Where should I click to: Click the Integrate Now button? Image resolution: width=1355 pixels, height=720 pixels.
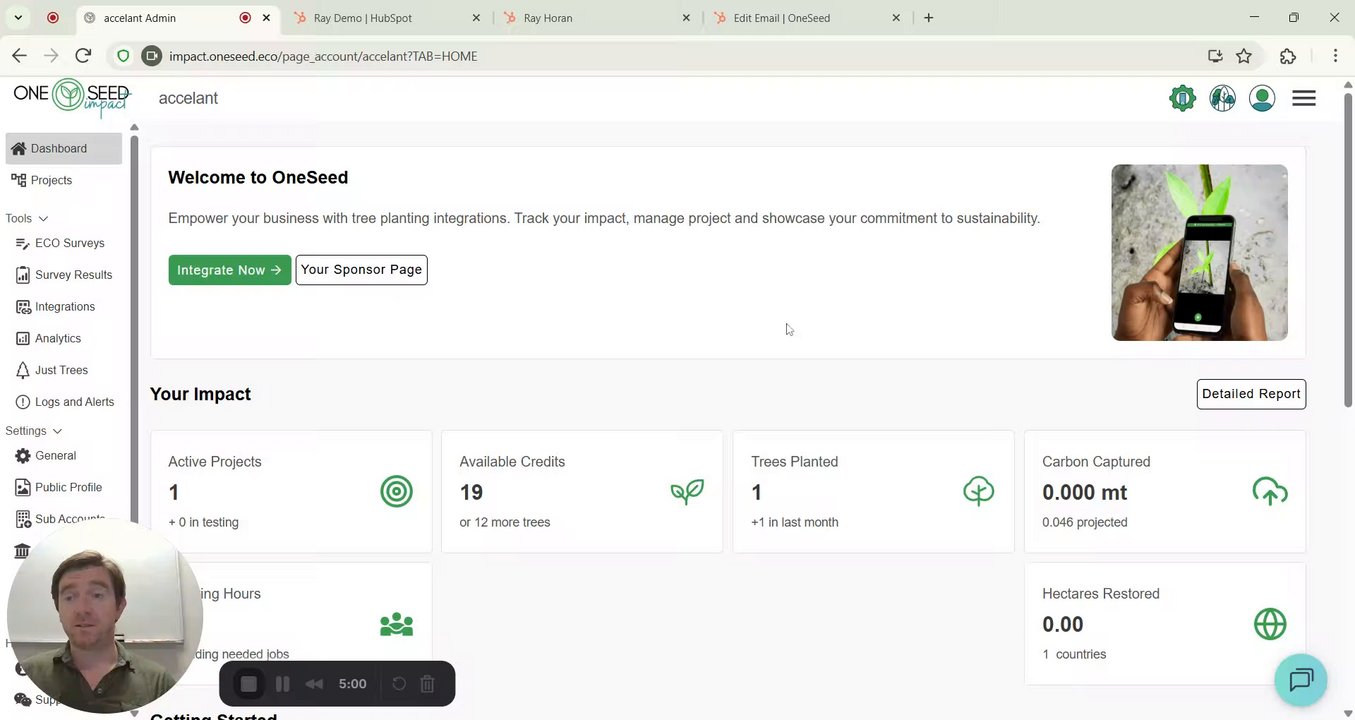(229, 270)
